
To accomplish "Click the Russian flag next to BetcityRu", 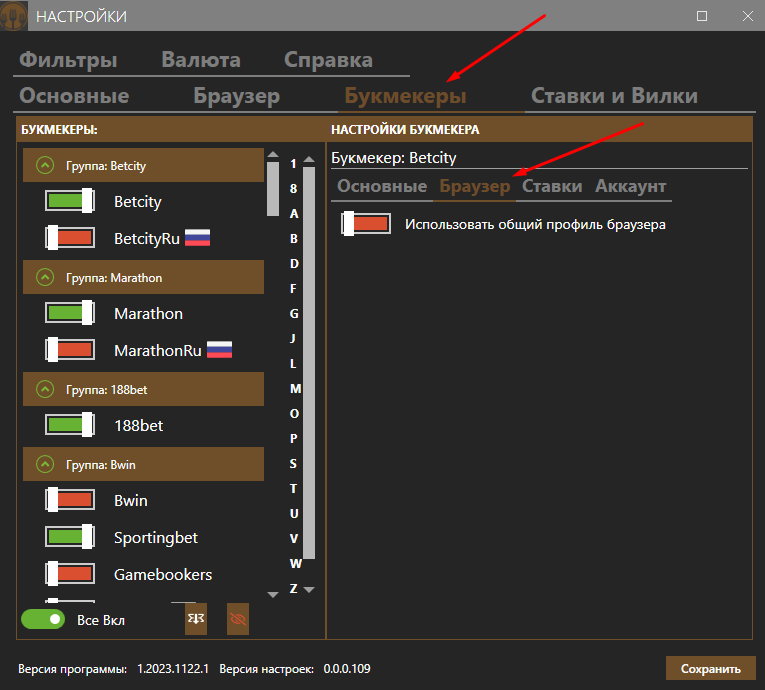I will [x=198, y=239].
